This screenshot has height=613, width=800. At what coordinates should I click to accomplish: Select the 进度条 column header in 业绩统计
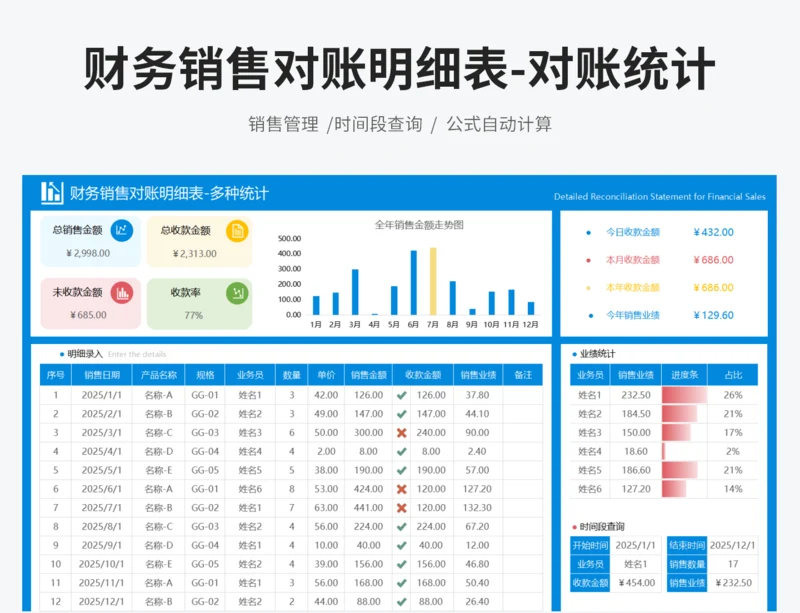coord(684,375)
